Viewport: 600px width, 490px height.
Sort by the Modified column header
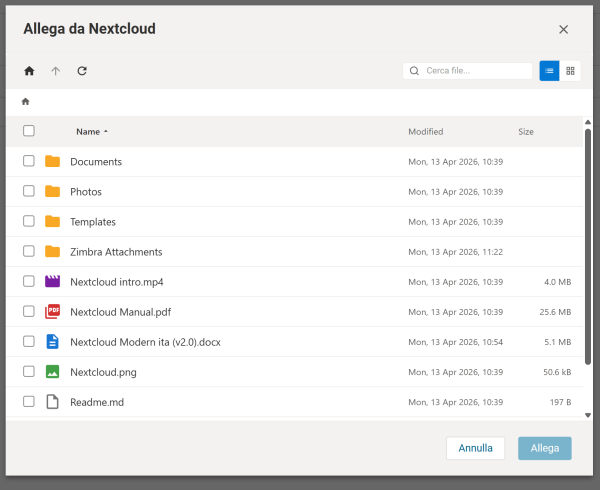pyautogui.click(x=425, y=132)
